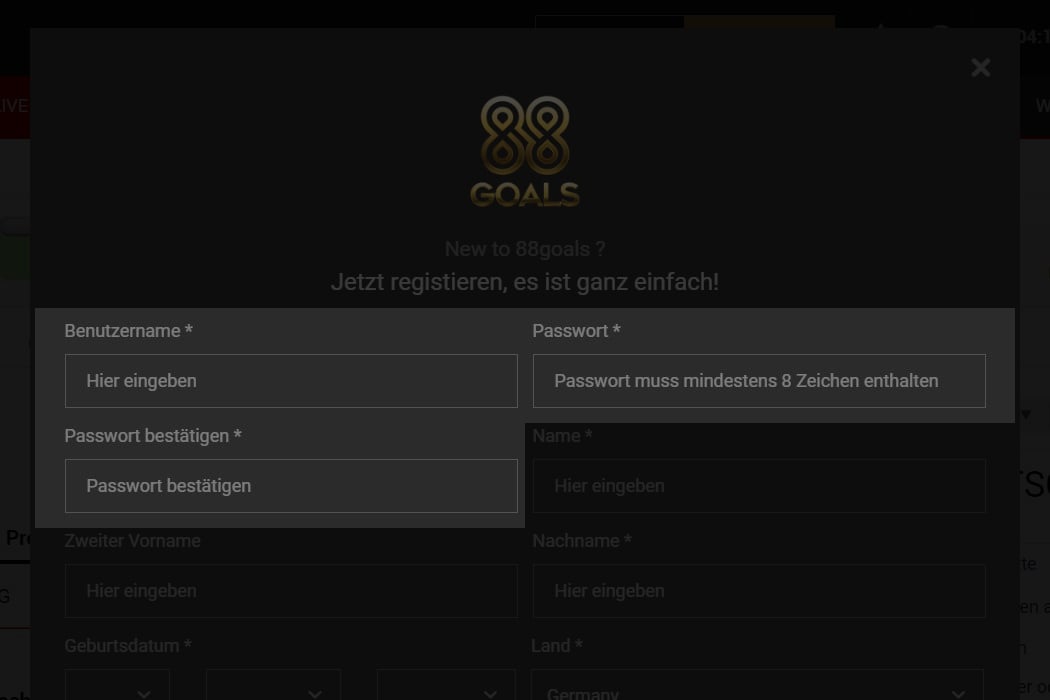Click the 88 Goals logo
Viewport: 1050px width, 700px height.
pyautogui.click(x=525, y=151)
